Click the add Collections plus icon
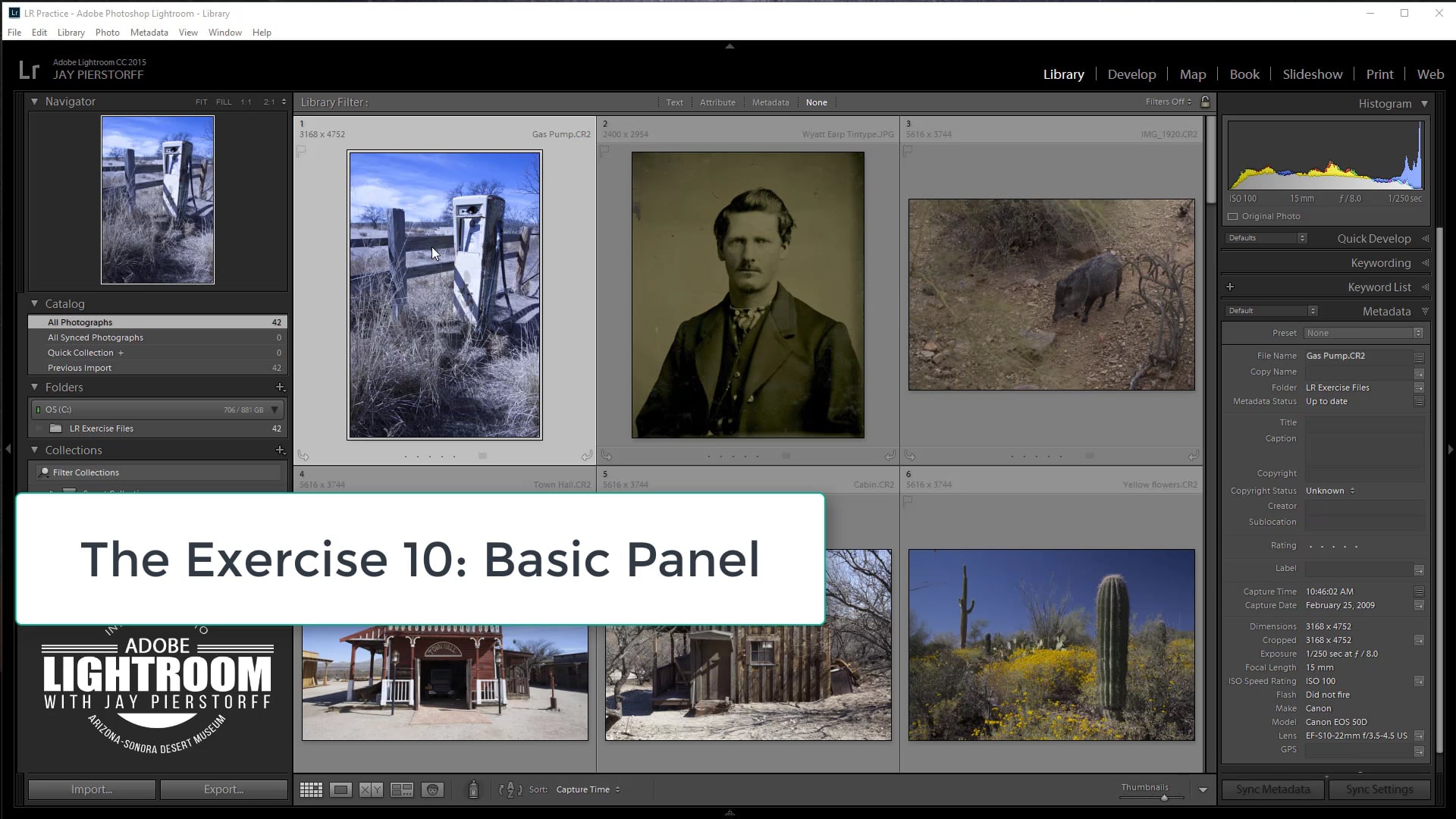The image size is (1456, 819). pyautogui.click(x=281, y=450)
